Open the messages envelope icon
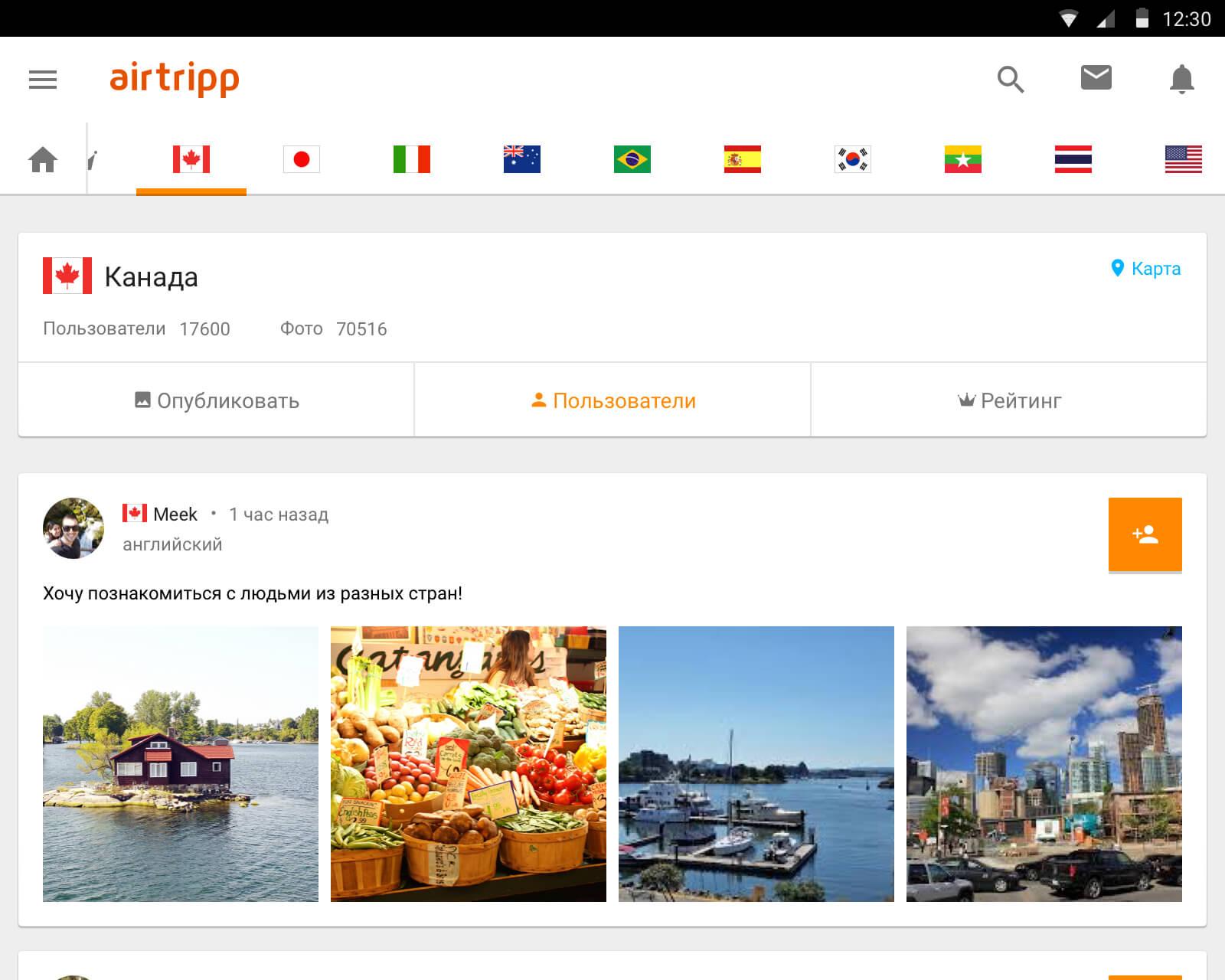This screenshot has width=1225, height=980. tap(1096, 77)
